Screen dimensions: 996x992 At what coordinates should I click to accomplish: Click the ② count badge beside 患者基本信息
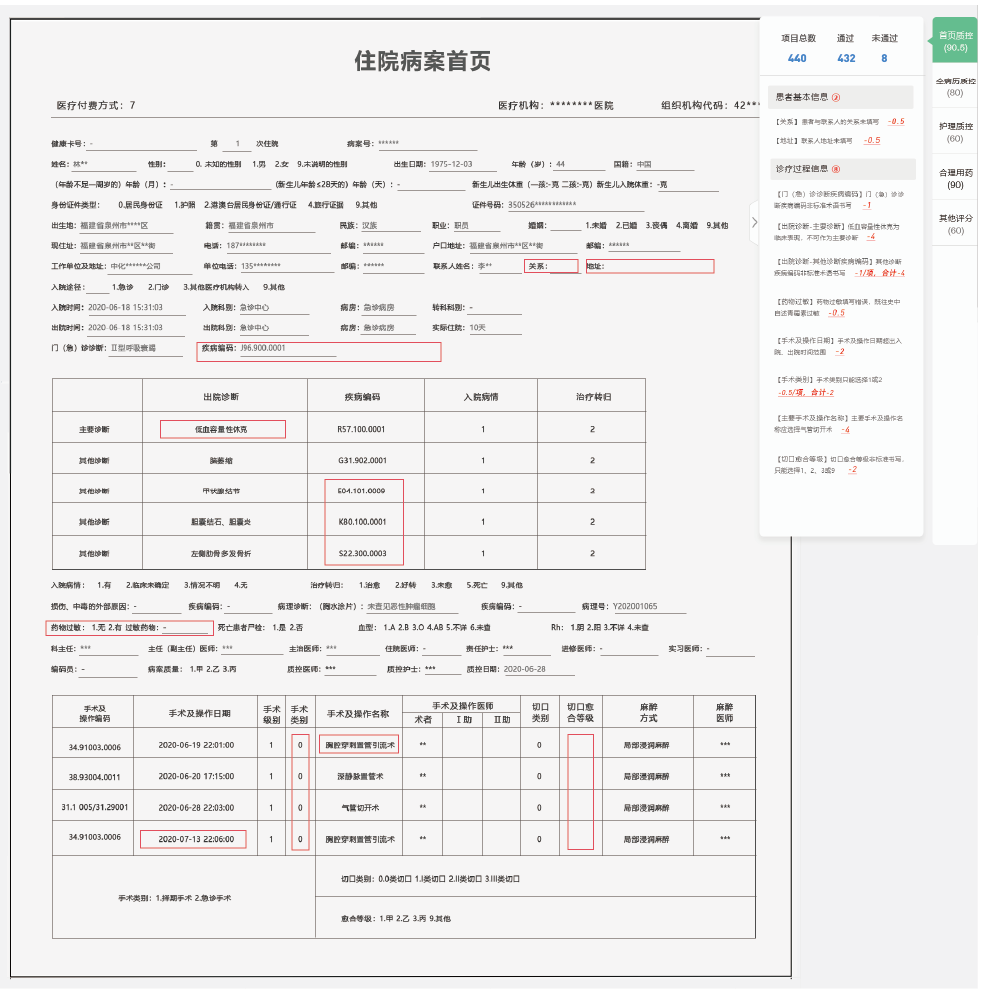point(836,97)
